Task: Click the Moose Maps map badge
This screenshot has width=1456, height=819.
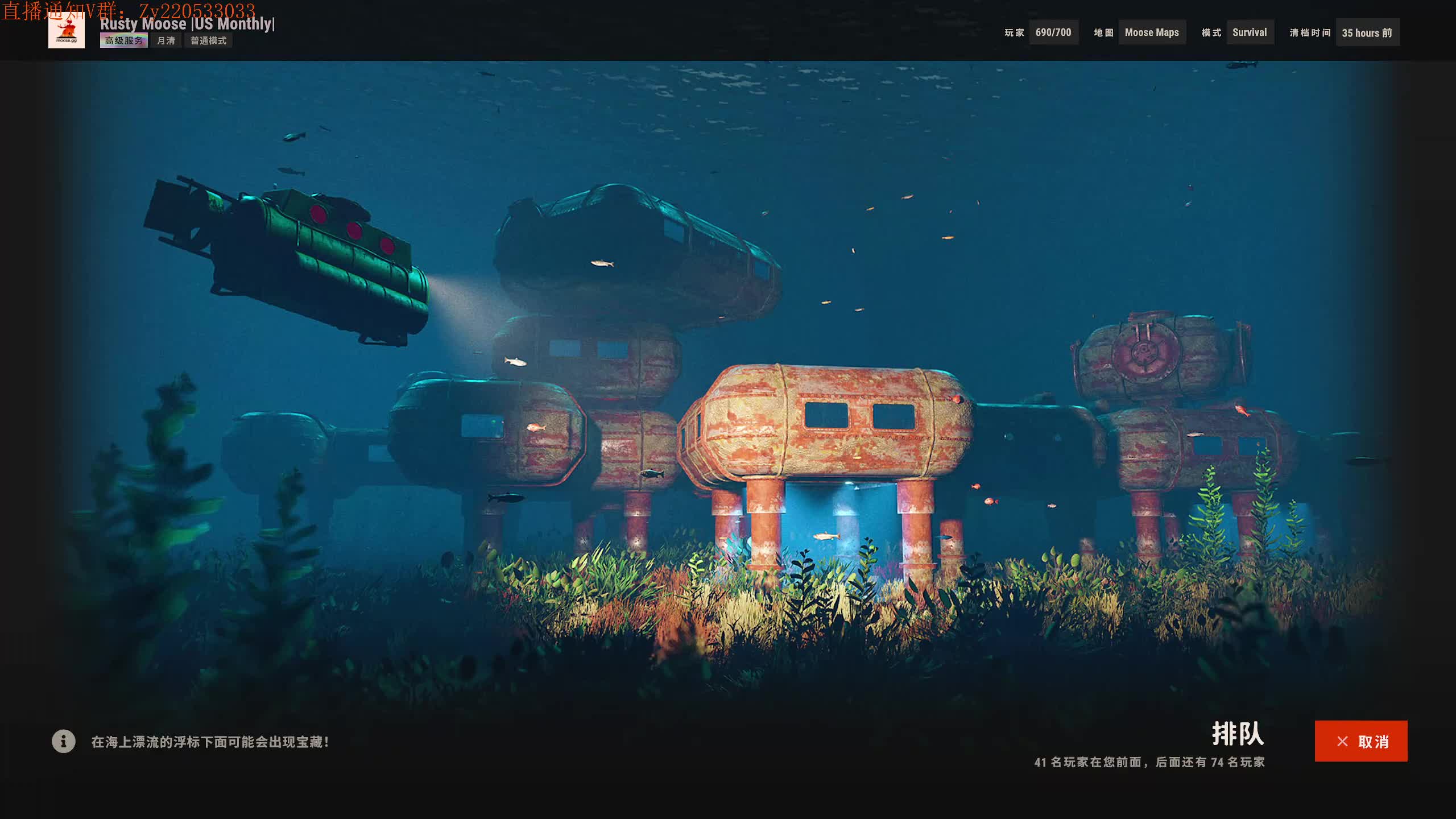Action: pos(1152,32)
